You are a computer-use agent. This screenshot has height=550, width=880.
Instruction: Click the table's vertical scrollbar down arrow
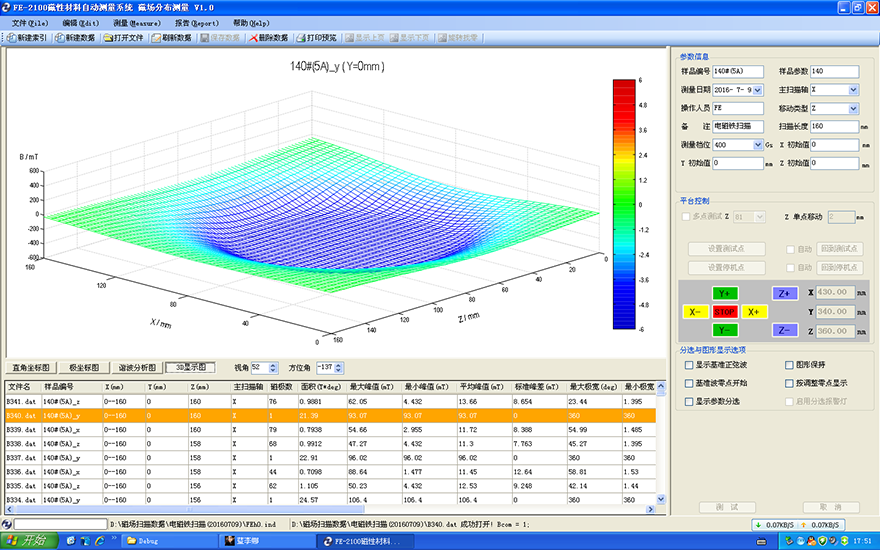pos(661,499)
